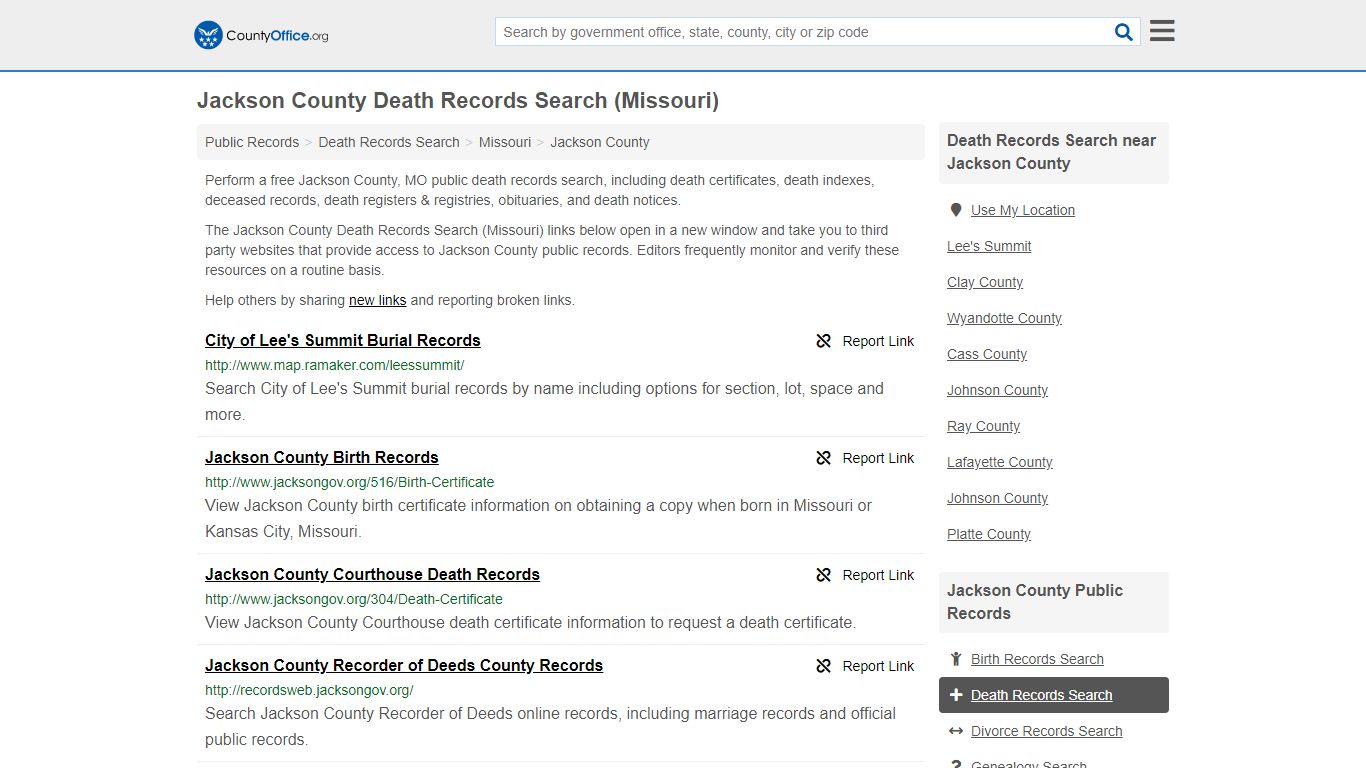The image size is (1366, 768).
Task: Open the CountyOffice.org logo home link
Action: click(x=261, y=35)
